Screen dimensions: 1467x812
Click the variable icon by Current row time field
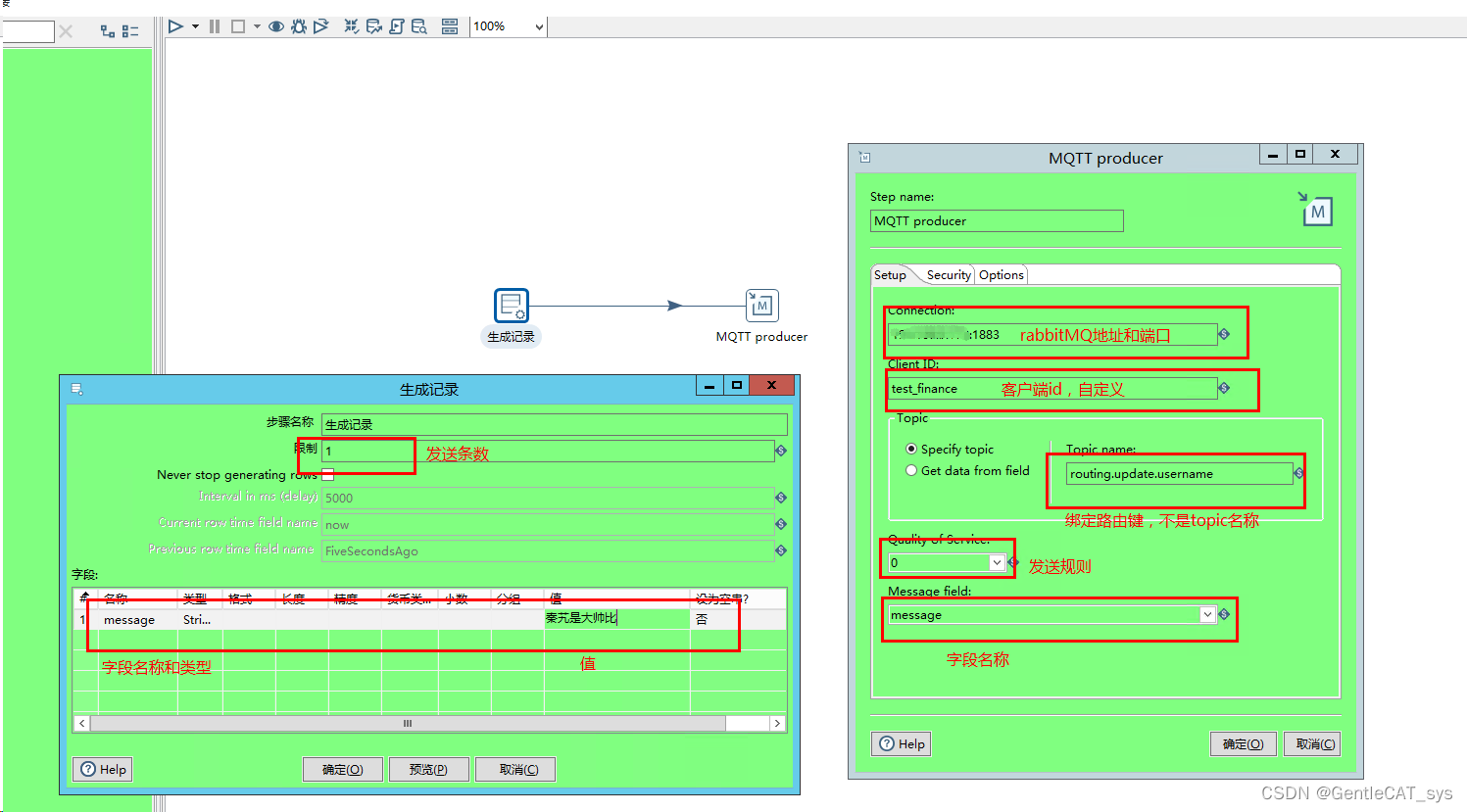pyautogui.click(x=781, y=524)
